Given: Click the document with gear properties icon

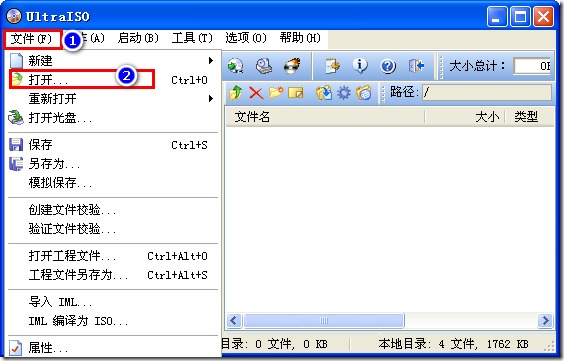Looking at the screenshot, I should [332, 66].
